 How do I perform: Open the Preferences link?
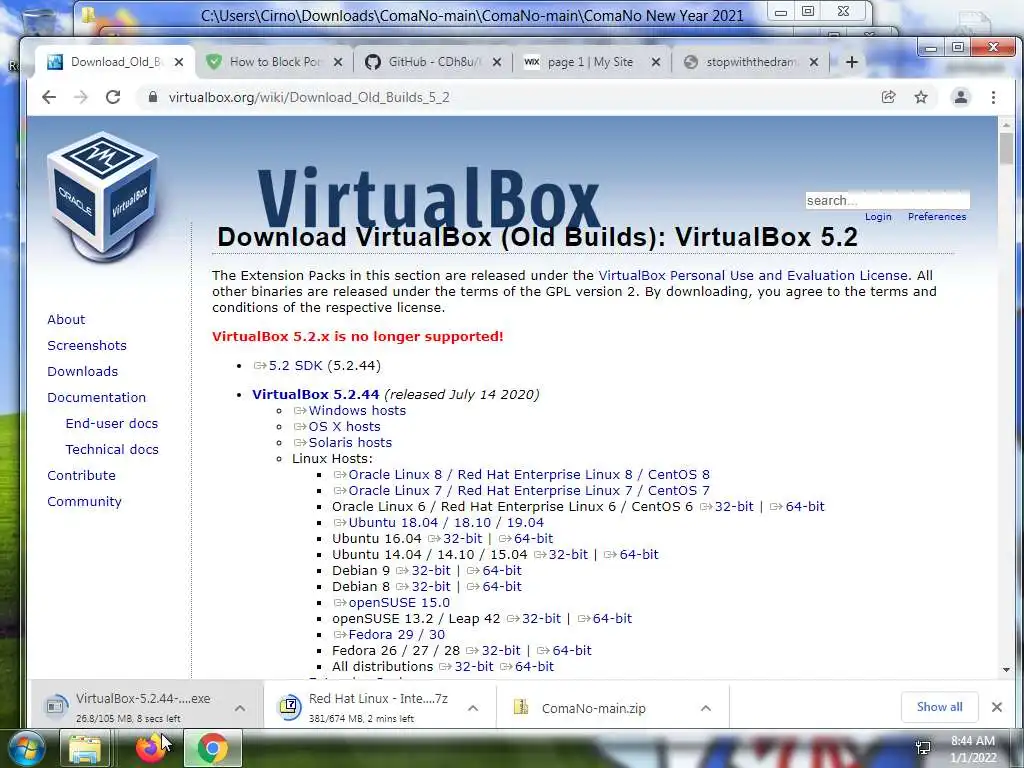(936, 217)
